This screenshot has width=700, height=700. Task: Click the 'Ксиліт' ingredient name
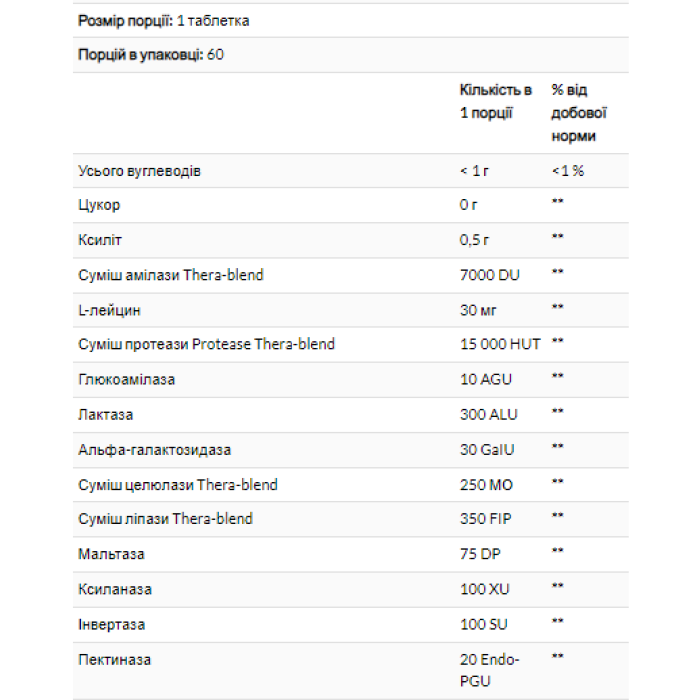coord(100,240)
